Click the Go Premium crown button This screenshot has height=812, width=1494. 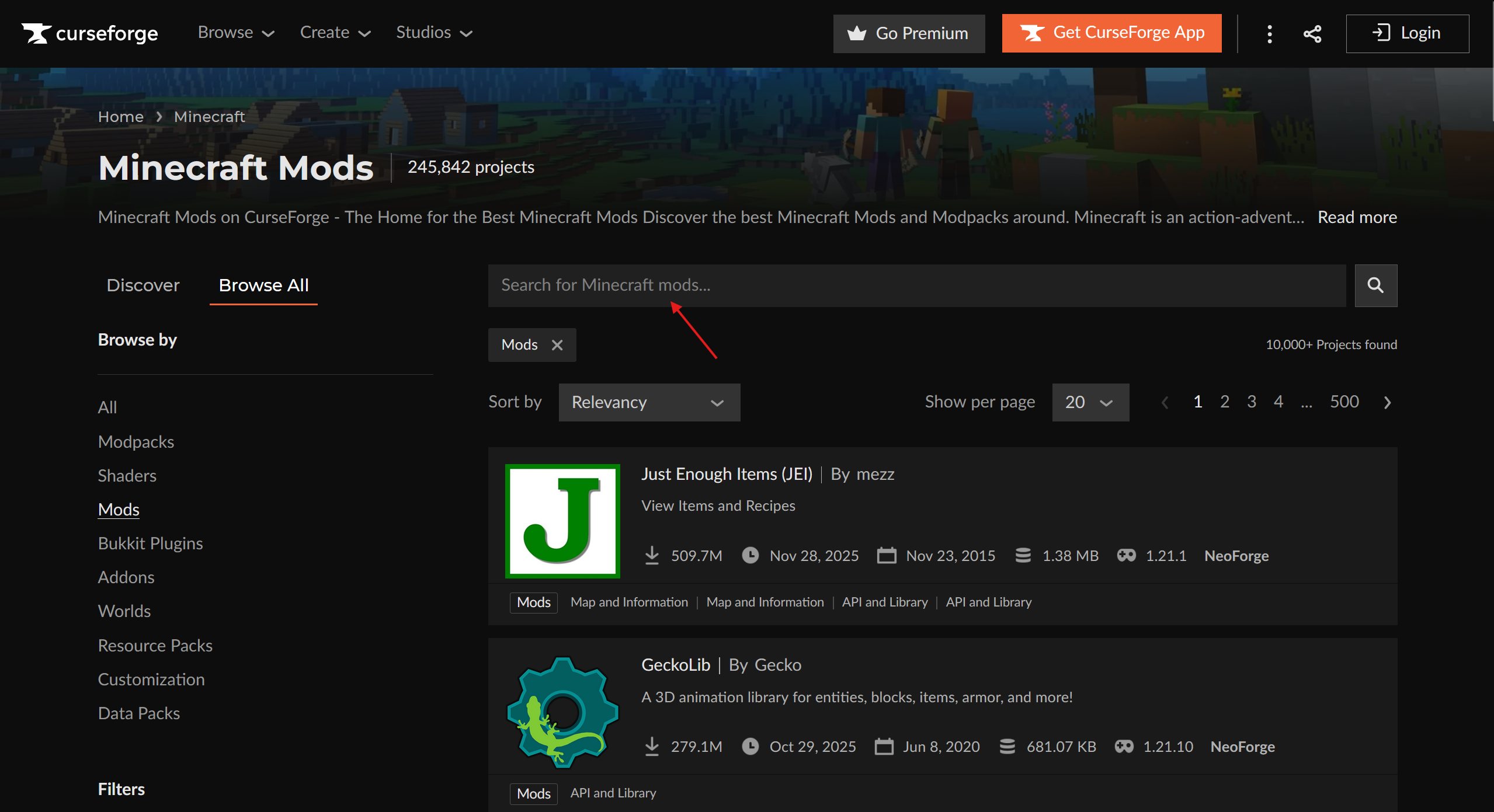908,34
